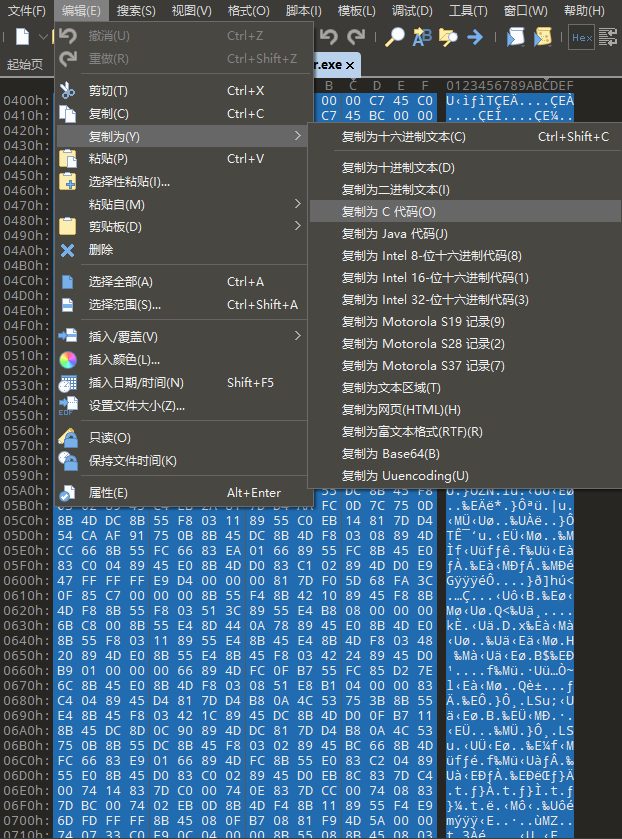
Task: Open the 格式(O) menu
Action: click(x=248, y=10)
